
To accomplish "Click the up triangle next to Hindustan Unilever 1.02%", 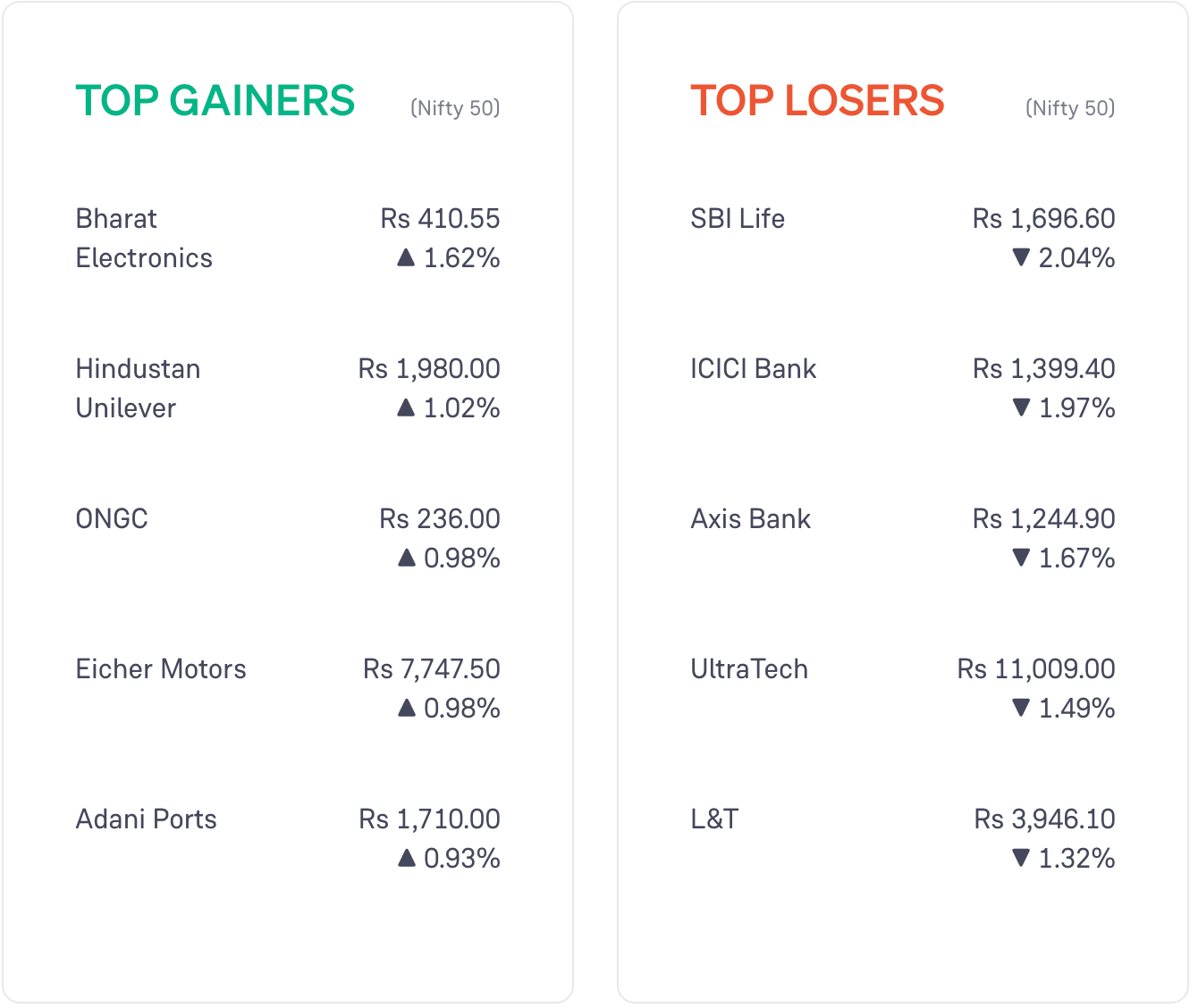I will [406, 407].
